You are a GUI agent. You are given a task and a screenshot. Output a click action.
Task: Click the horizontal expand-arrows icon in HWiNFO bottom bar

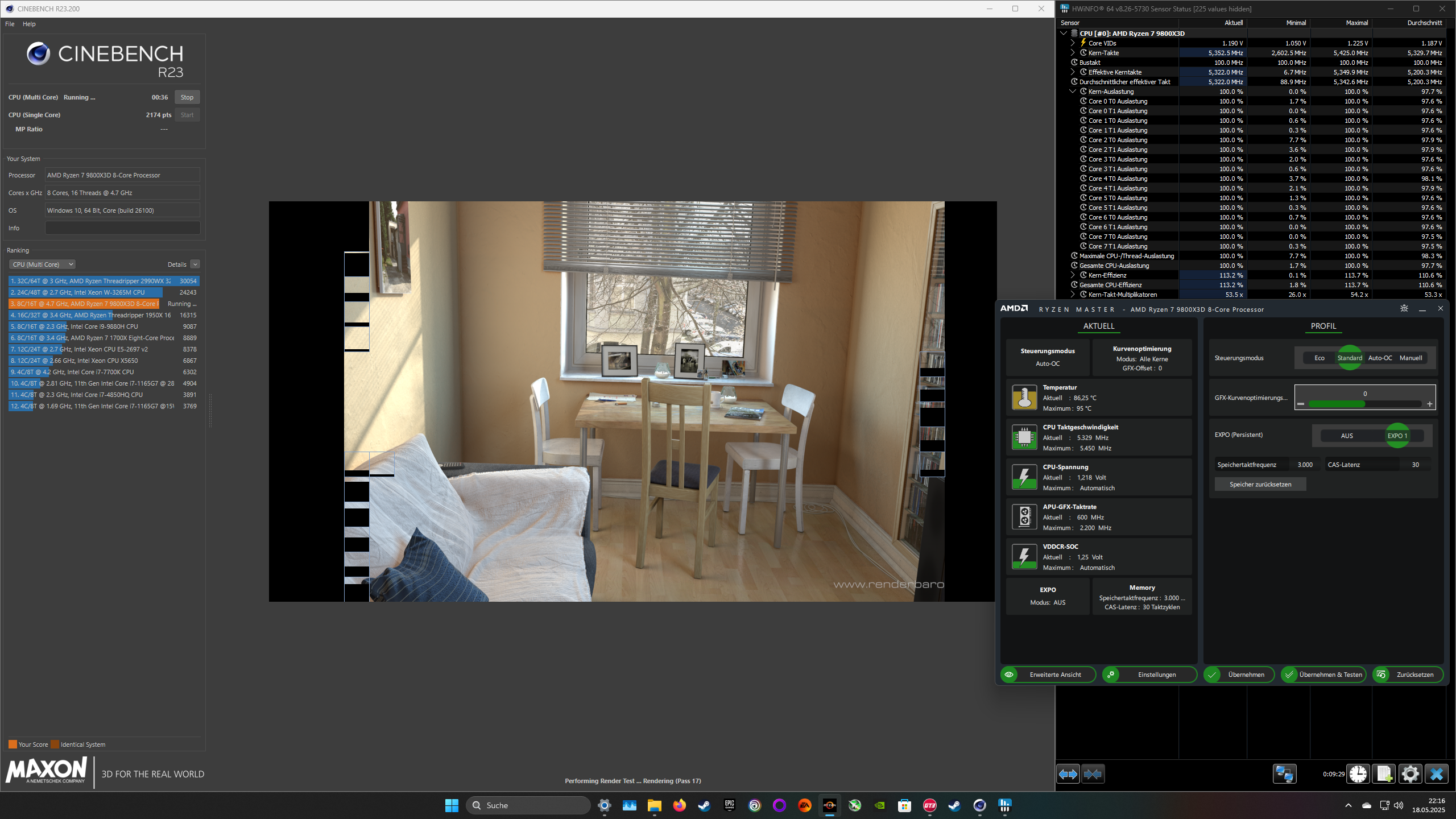click(1068, 773)
